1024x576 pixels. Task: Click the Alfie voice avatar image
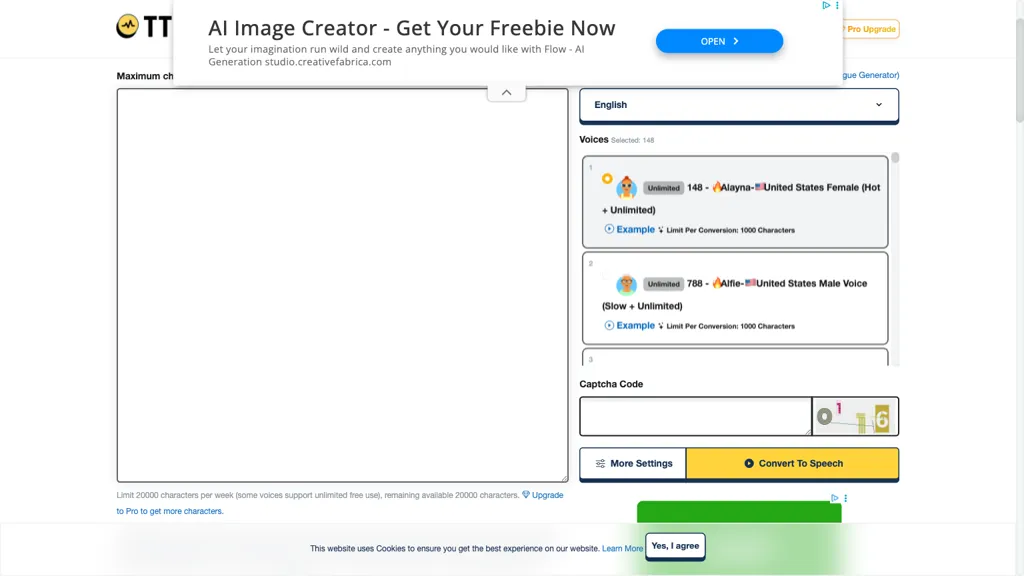pyautogui.click(x=626, y=283)
